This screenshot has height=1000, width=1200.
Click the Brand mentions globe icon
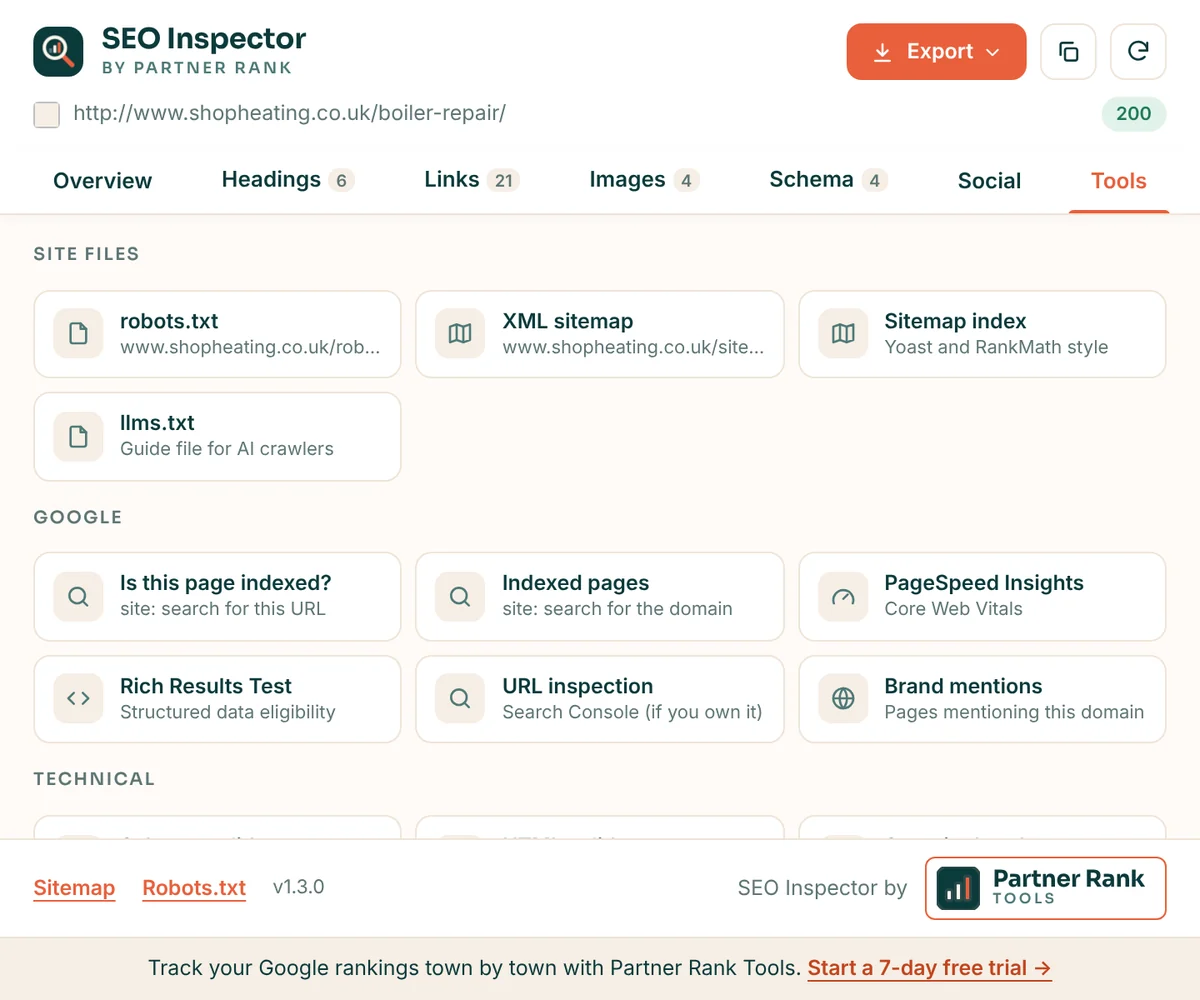click(843, 699)
